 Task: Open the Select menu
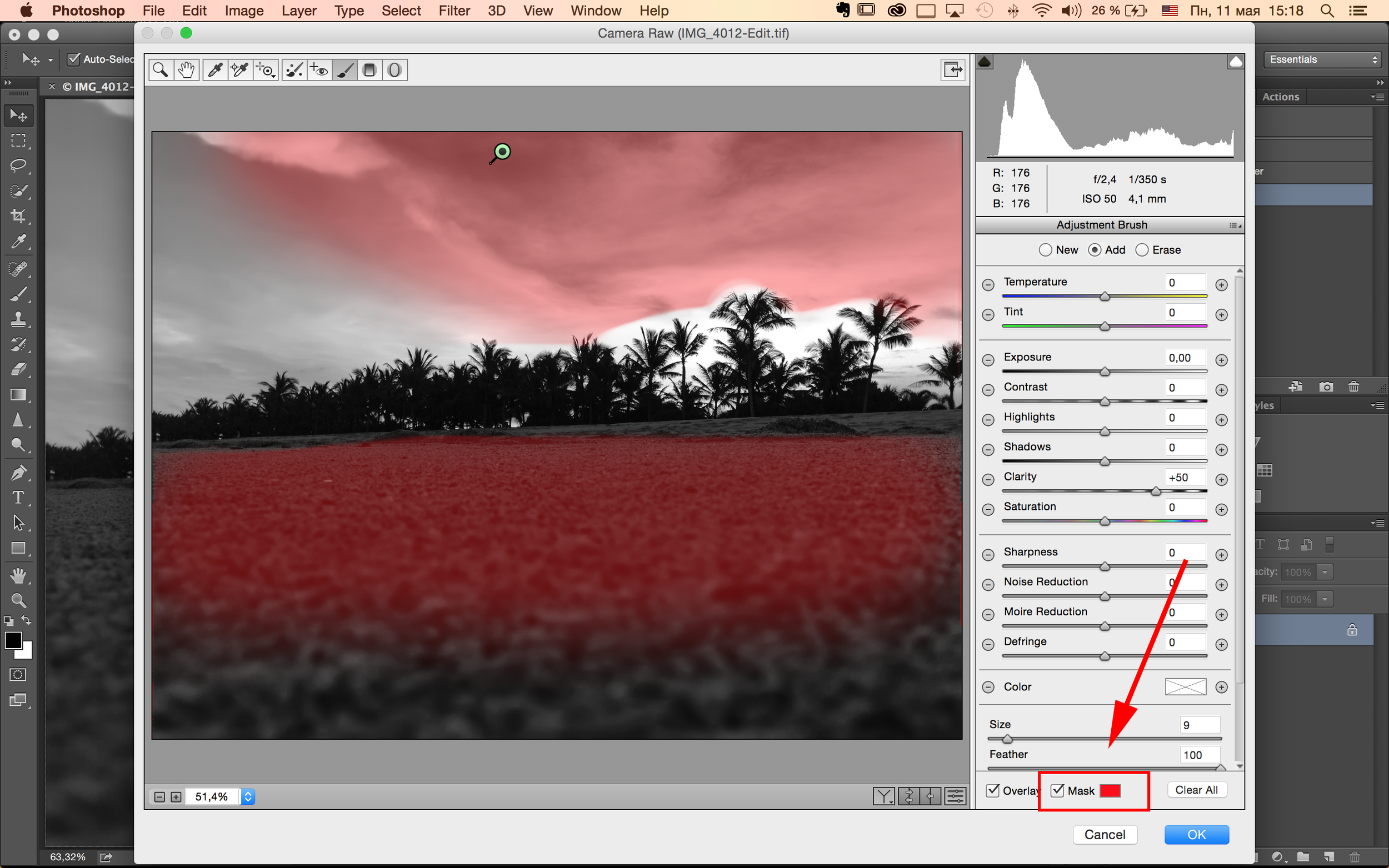pyautogui.click(x=401, y=11)
